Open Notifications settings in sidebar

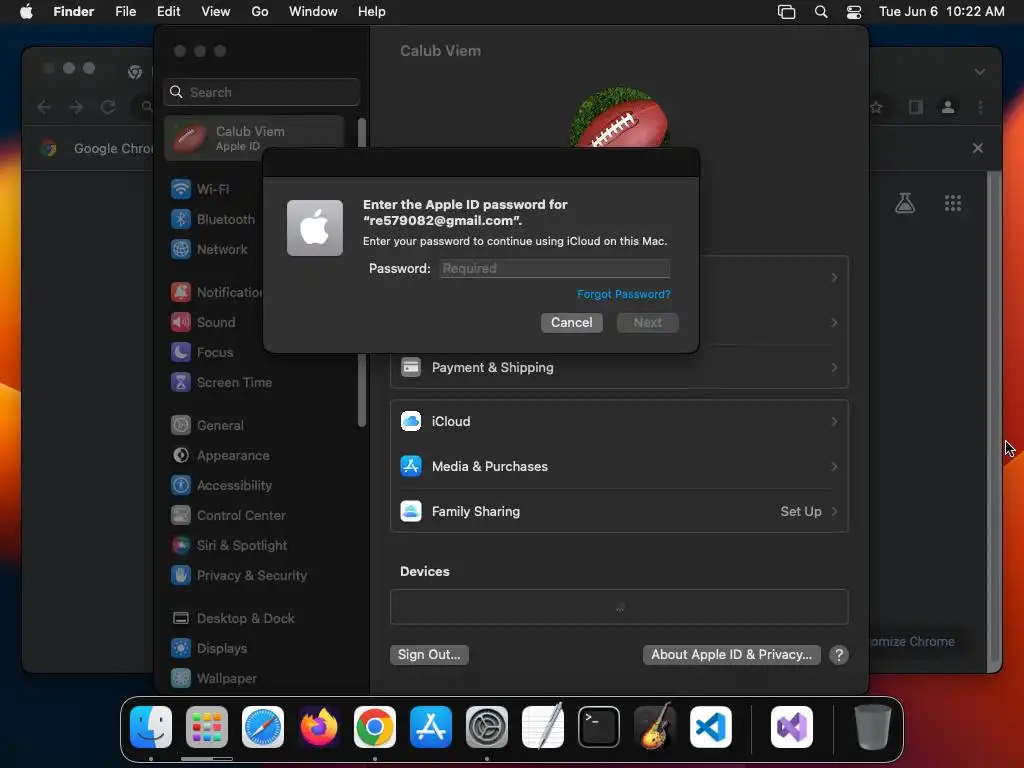pos(216,292)
